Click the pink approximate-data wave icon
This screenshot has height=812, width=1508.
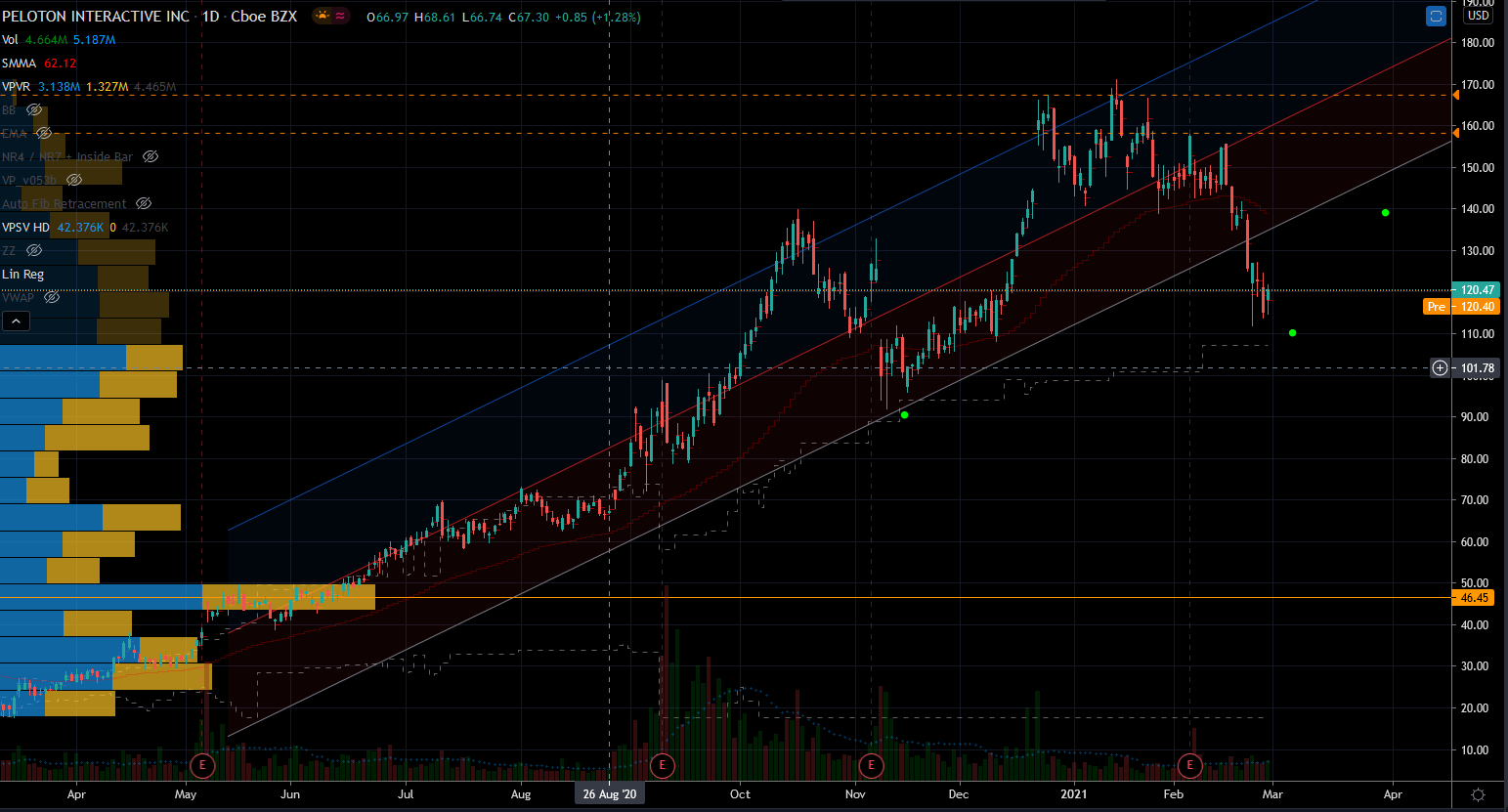point(340,16)
